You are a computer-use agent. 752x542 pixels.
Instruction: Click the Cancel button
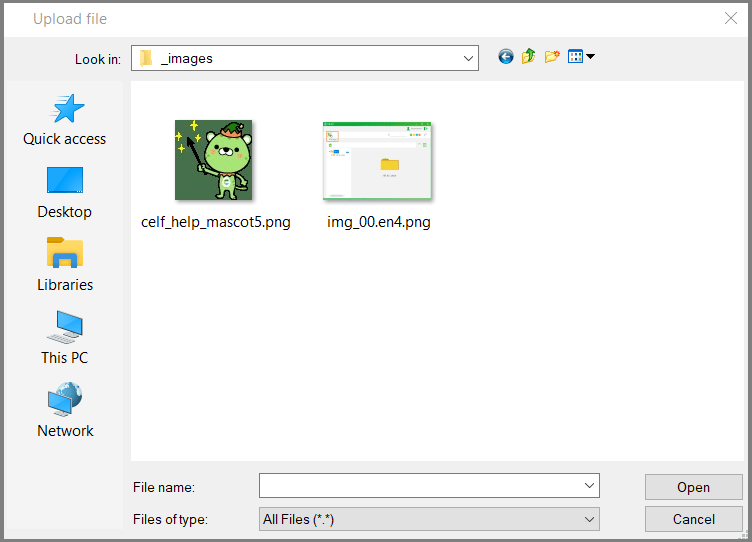click(x=693, y=519)
